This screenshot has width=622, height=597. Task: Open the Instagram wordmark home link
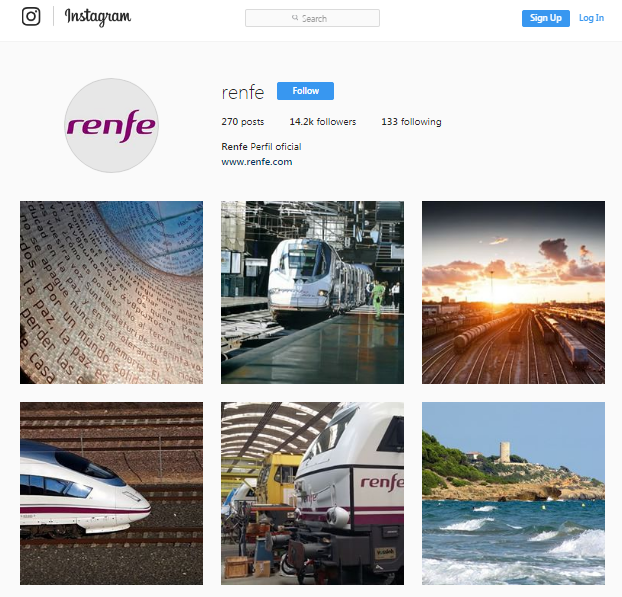tap(98, 17)
